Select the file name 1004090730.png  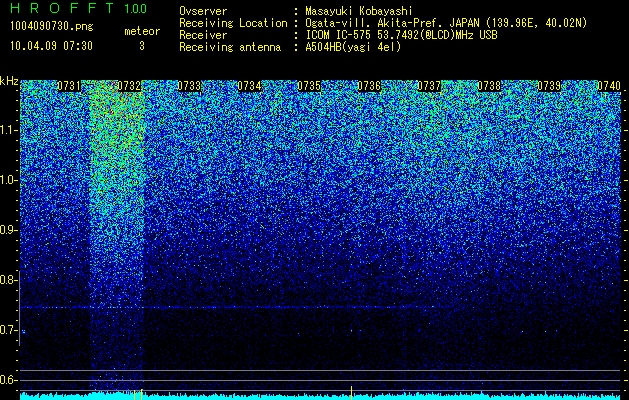(52, 27)
